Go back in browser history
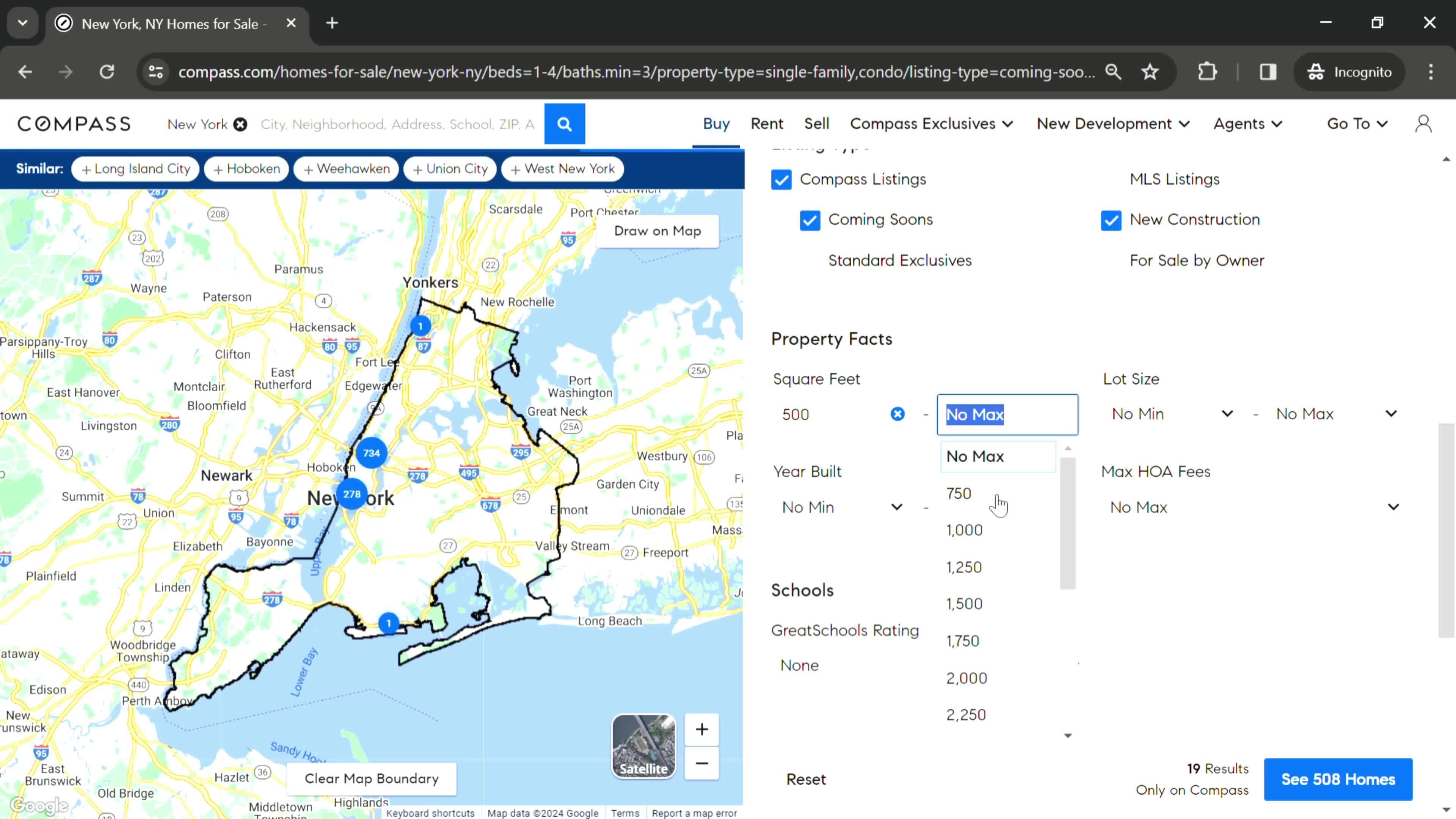Viewport: 1456px width, 819px height. [x=25, y=72]
